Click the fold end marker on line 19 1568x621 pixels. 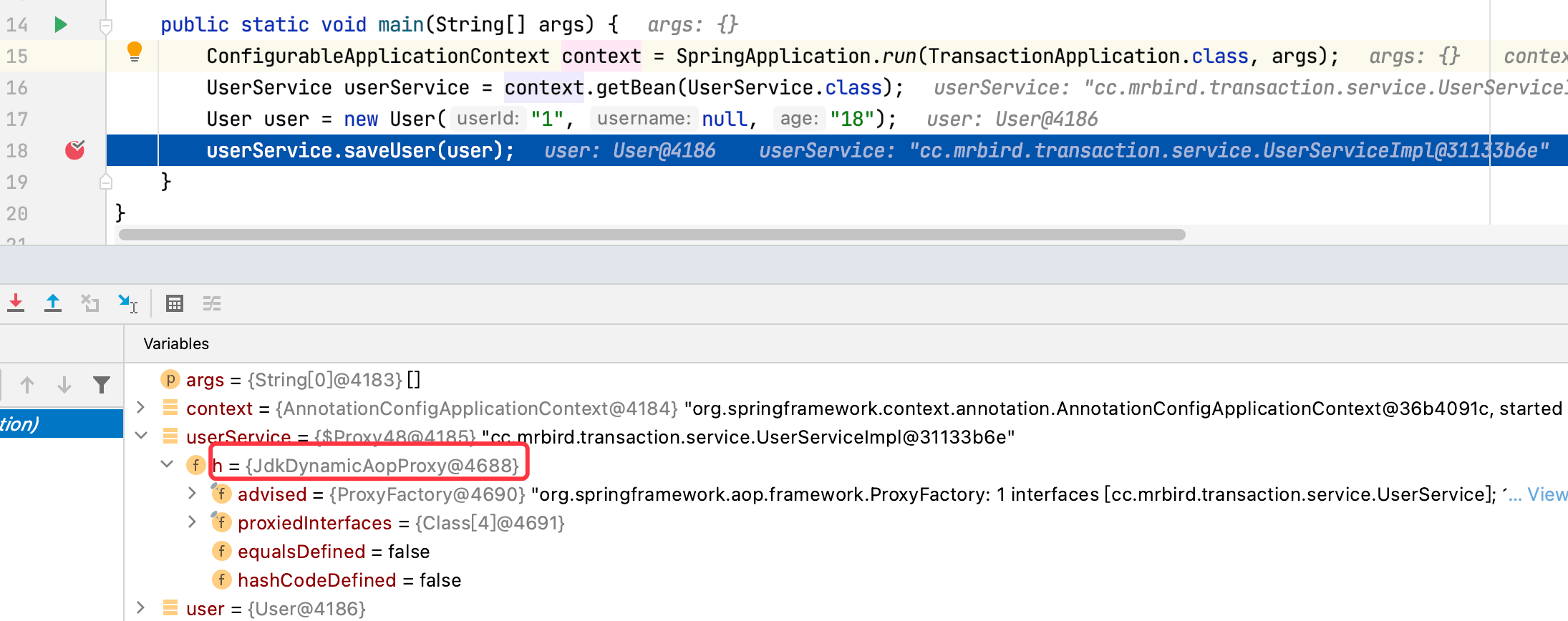tap(106, 182)
